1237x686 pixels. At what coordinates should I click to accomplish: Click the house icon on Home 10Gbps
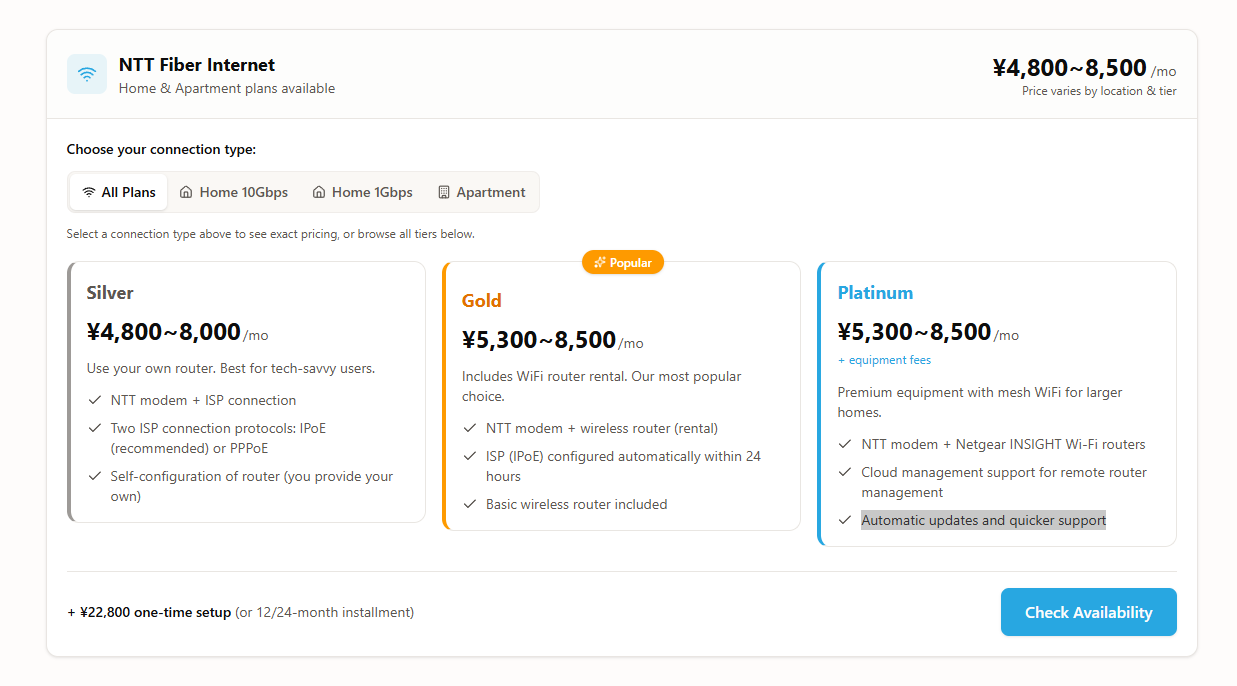coord(186,192)
